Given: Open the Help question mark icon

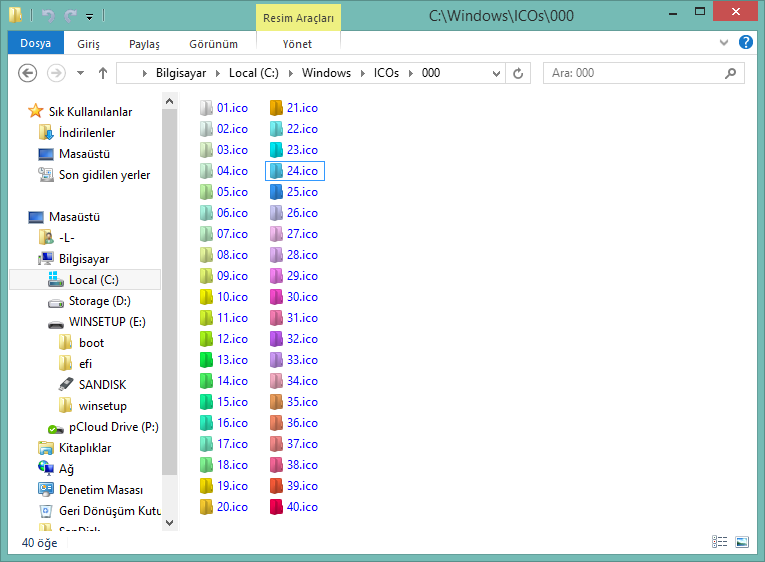Looking at the screenshot, I should click(x=745, y=42).
